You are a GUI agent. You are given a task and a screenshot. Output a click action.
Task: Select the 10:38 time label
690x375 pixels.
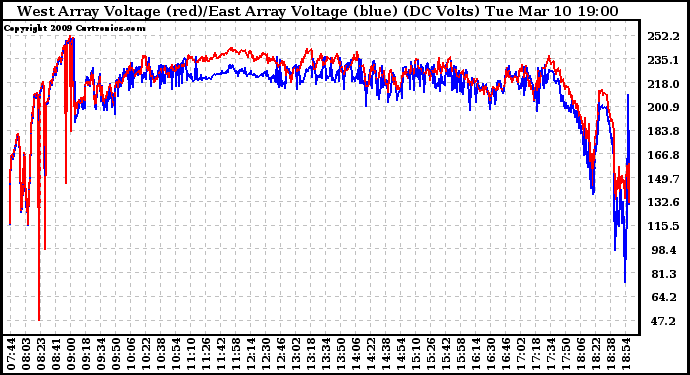[161, 354]
